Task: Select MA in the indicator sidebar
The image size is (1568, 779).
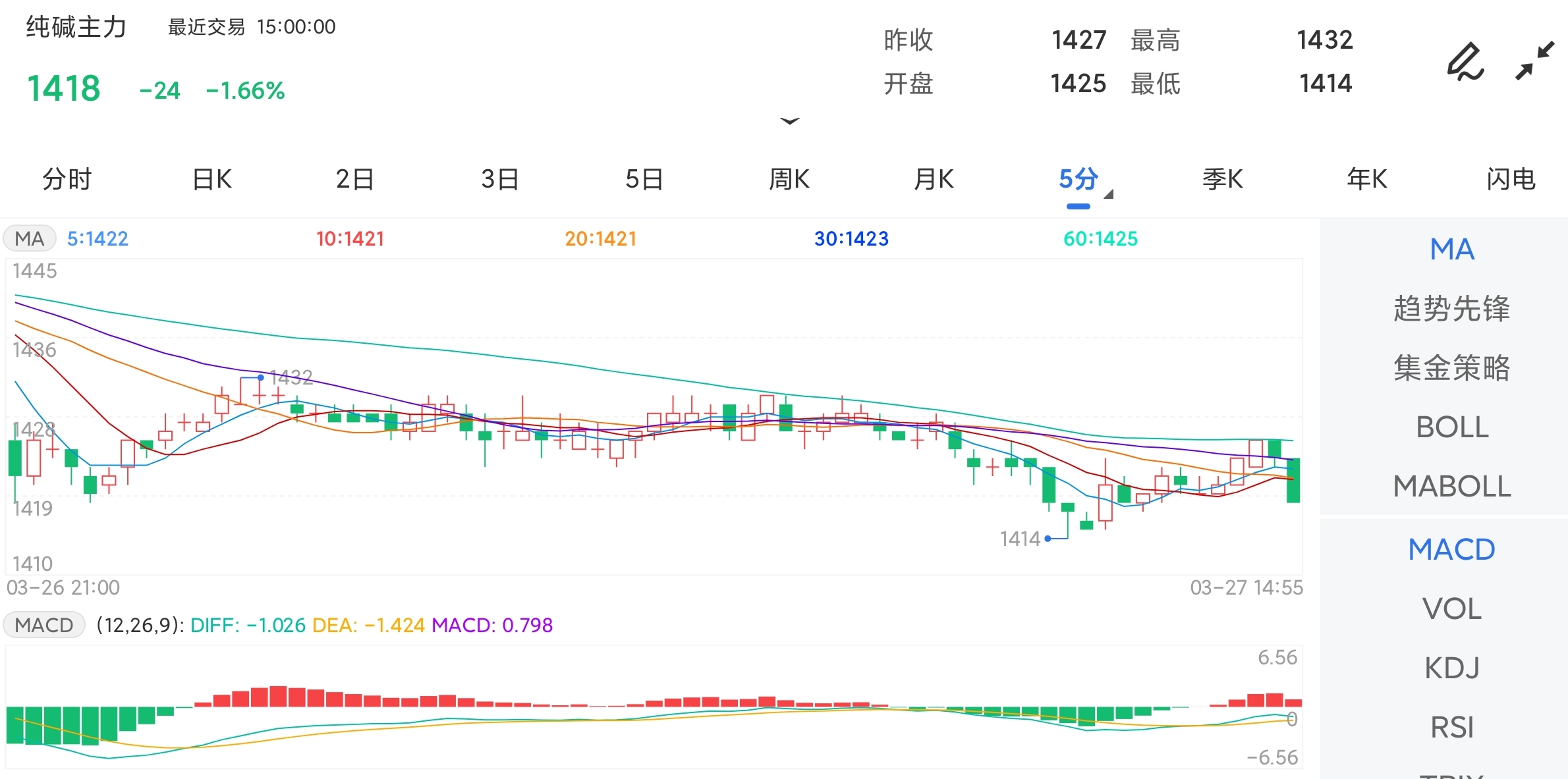Action: (x=1452, y=250)
